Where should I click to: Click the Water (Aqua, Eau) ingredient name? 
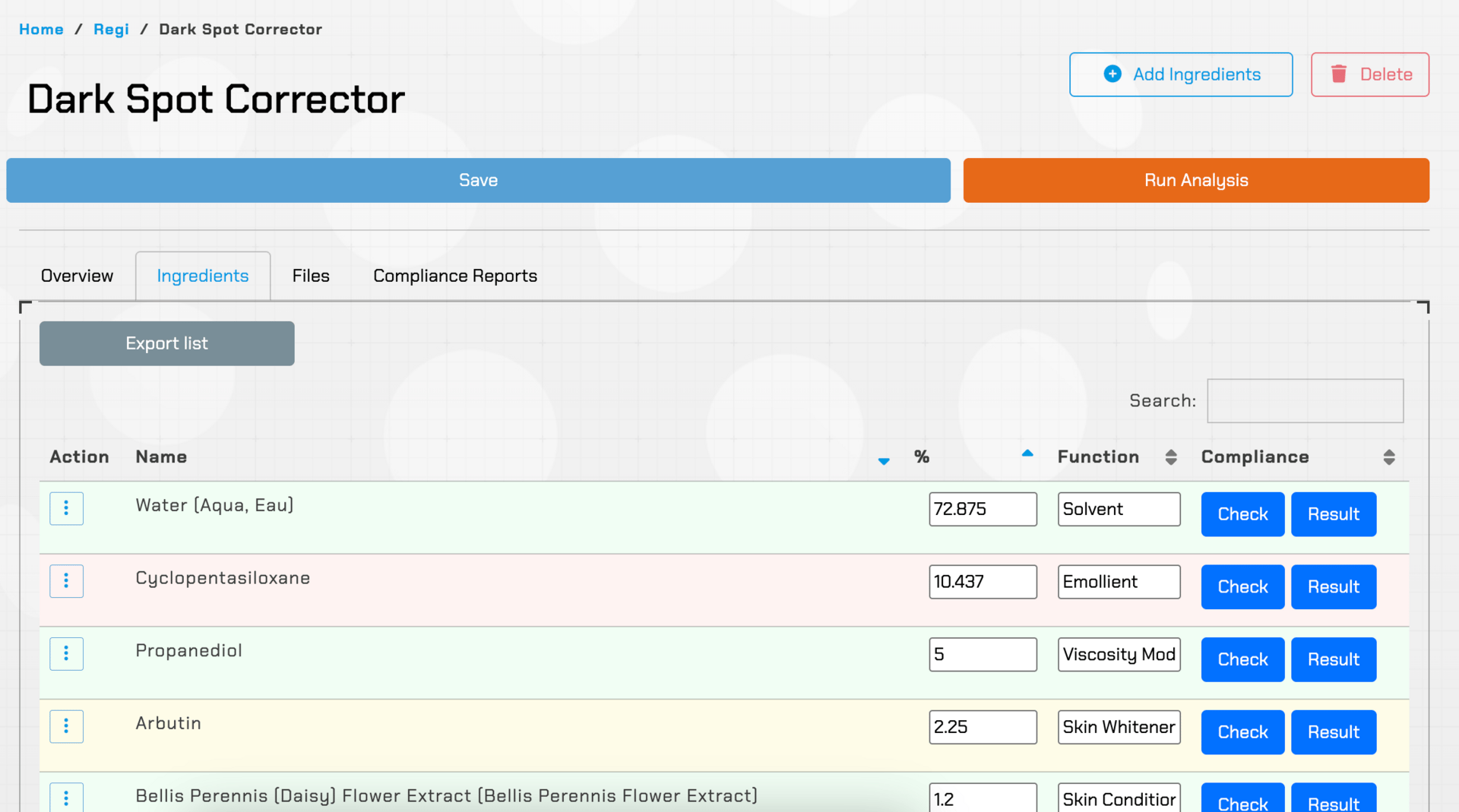[x=214, y=505]
